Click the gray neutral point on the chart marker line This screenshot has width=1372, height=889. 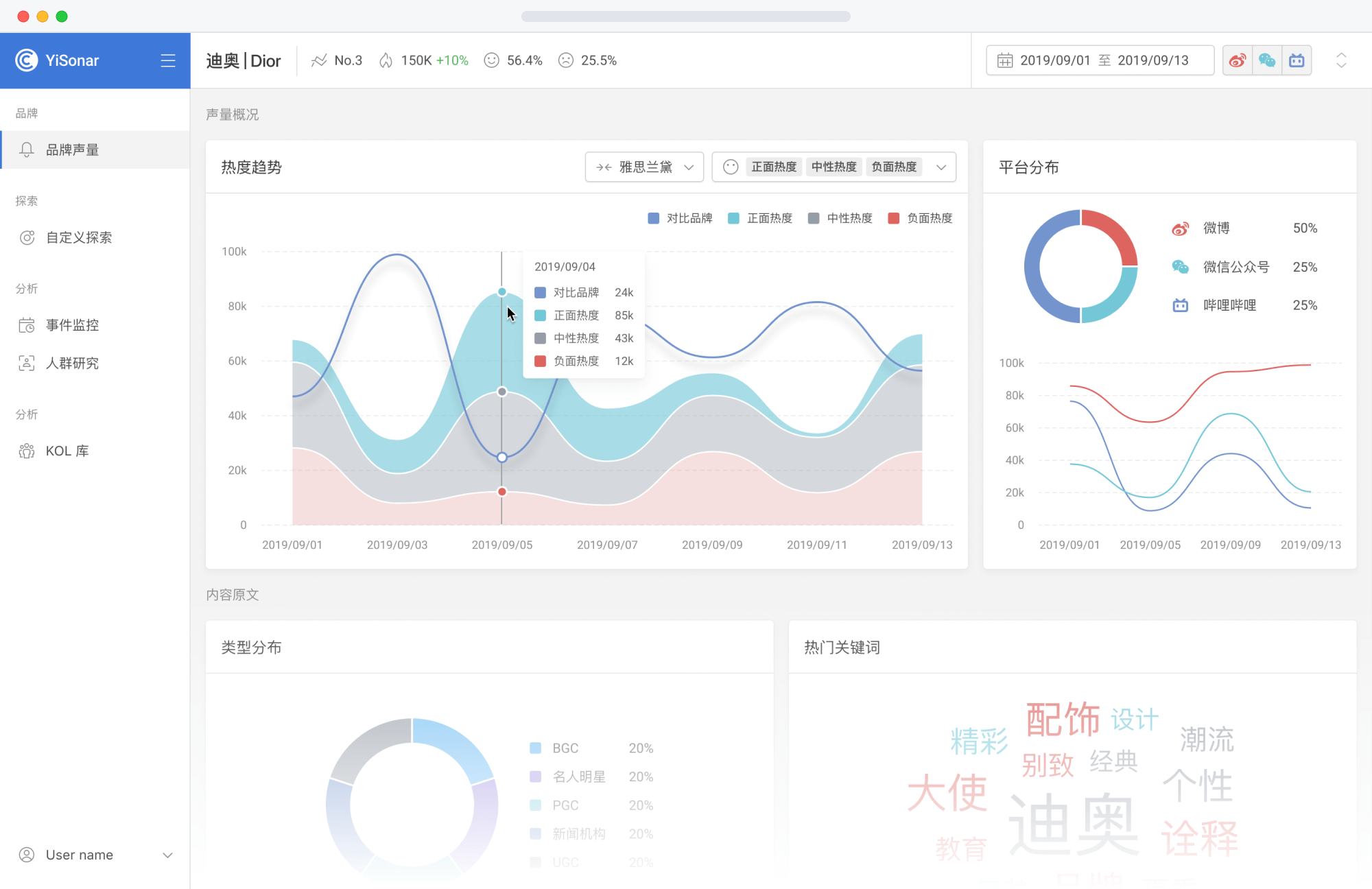pyautogui.click(x=502, y=392)
